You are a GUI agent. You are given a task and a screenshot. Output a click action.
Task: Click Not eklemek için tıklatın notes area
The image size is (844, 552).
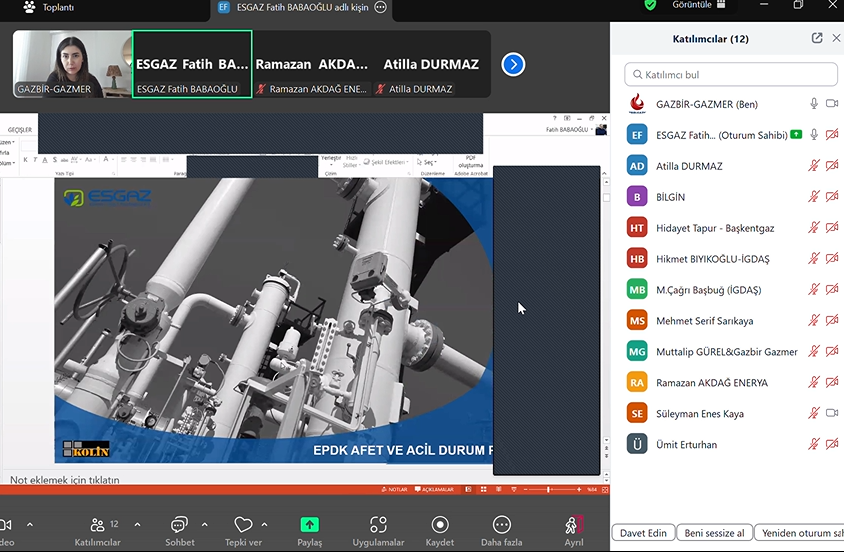coord(65,479)
